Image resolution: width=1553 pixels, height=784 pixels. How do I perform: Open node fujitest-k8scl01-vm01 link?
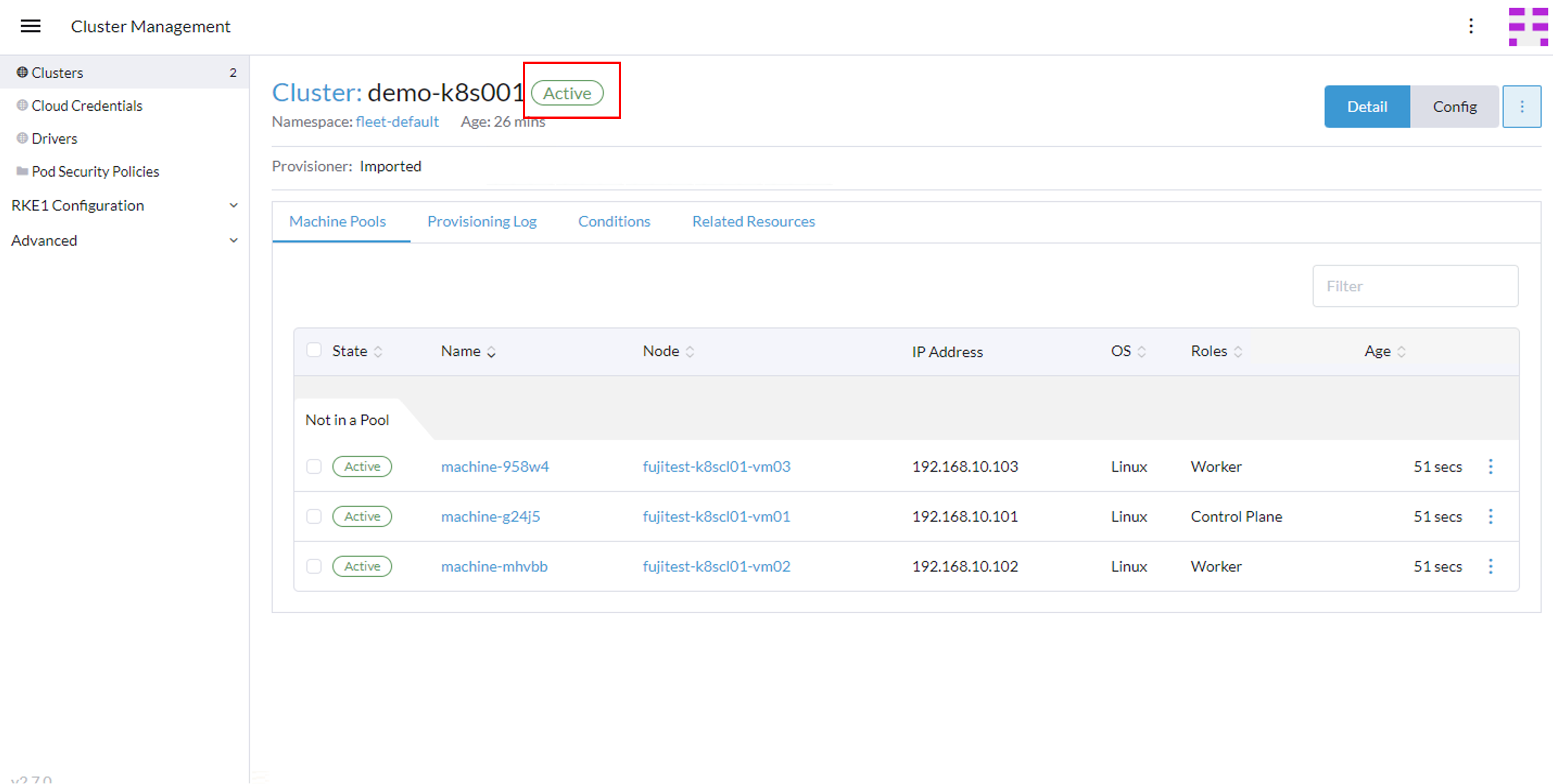(716, 517)
